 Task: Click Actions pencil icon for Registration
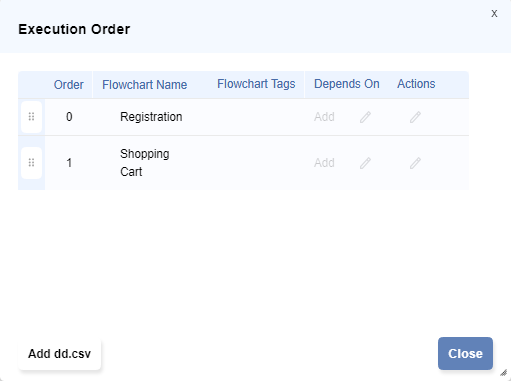point(415,117)
